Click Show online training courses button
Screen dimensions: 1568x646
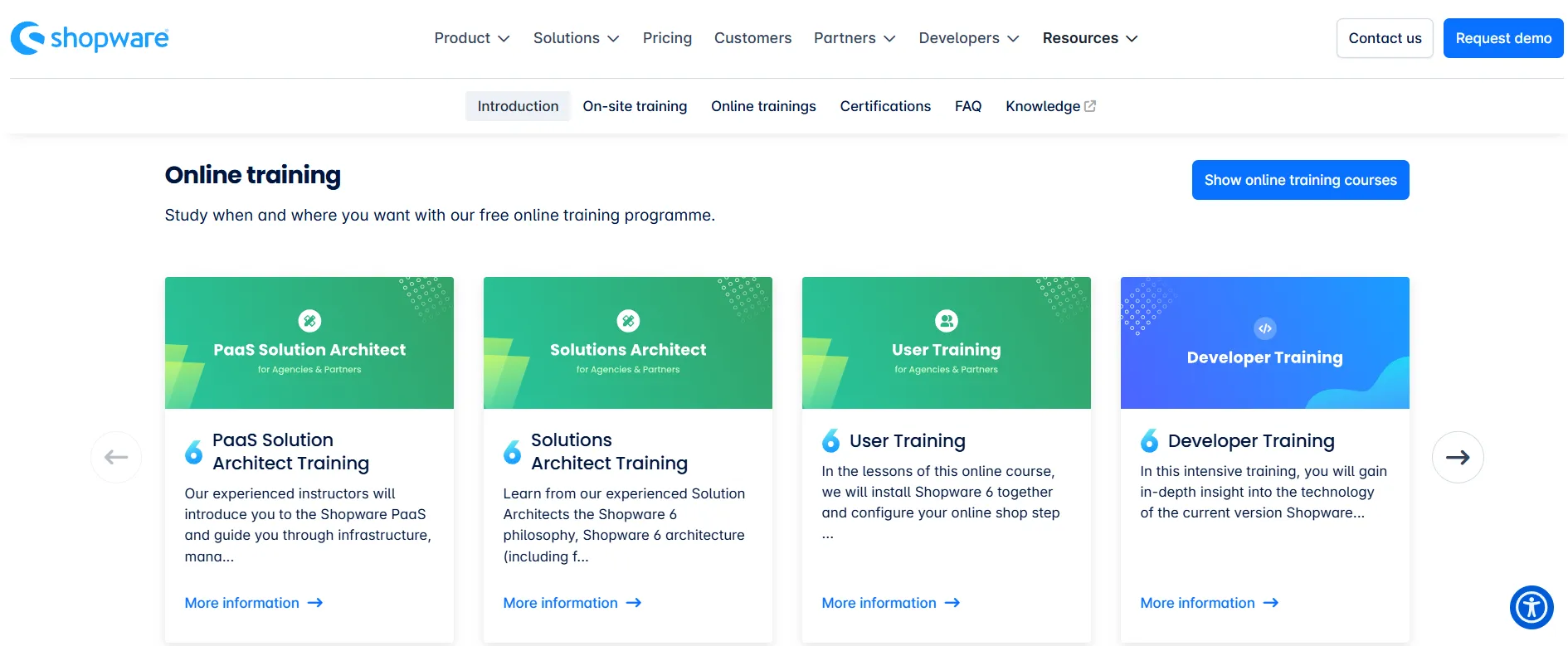click(1300, 180)
